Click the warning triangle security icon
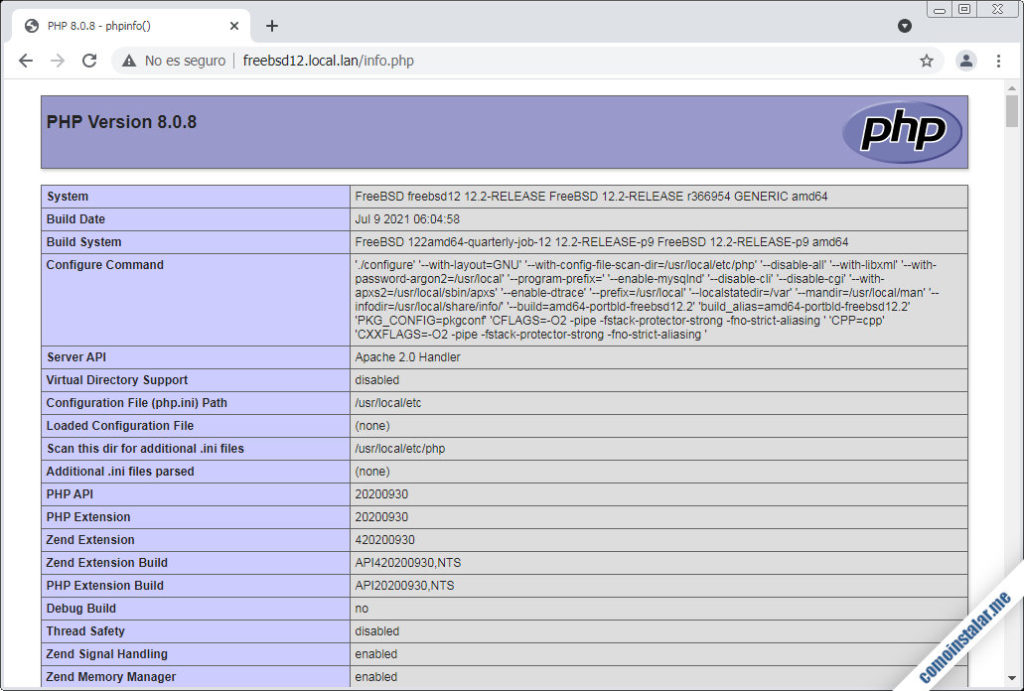Viewport: 1024px width, 691px height. pyautogui.click(x=131, y=60)
